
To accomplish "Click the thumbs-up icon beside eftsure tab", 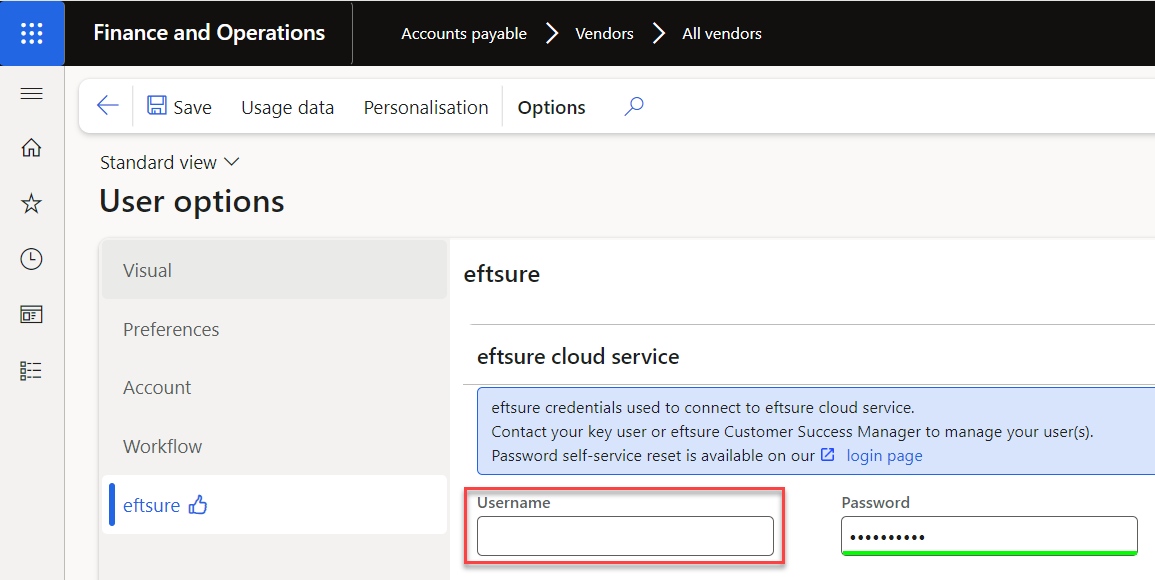I will [198, 505].
